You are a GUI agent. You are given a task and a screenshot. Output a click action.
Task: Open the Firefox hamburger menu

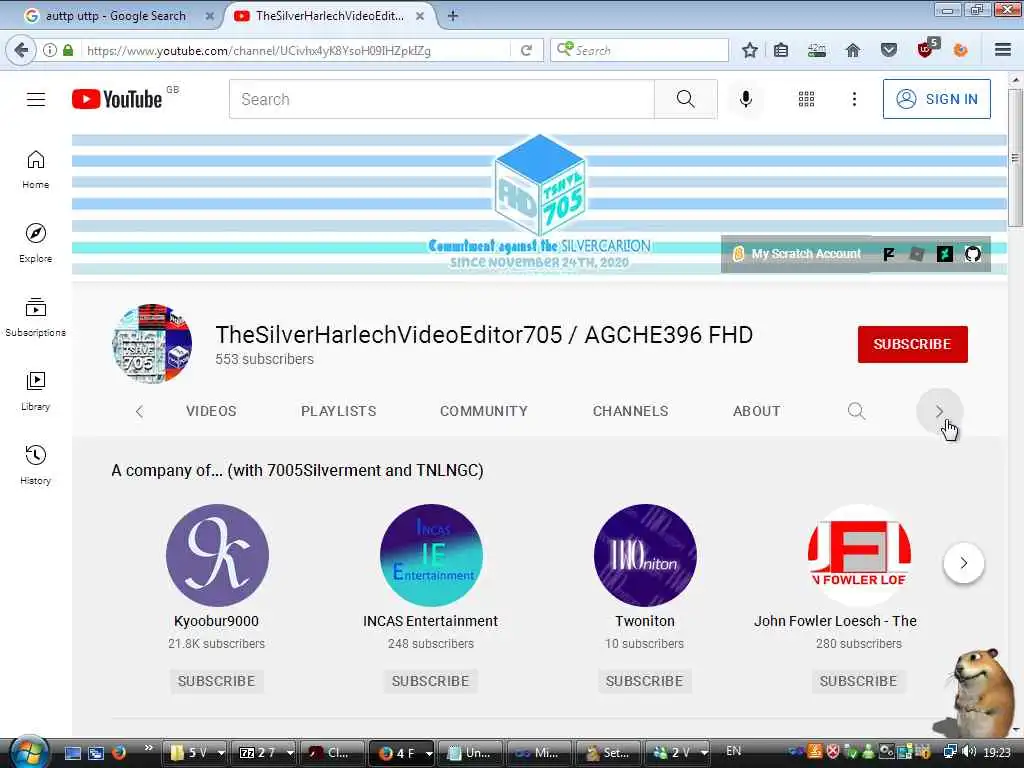1003,50
